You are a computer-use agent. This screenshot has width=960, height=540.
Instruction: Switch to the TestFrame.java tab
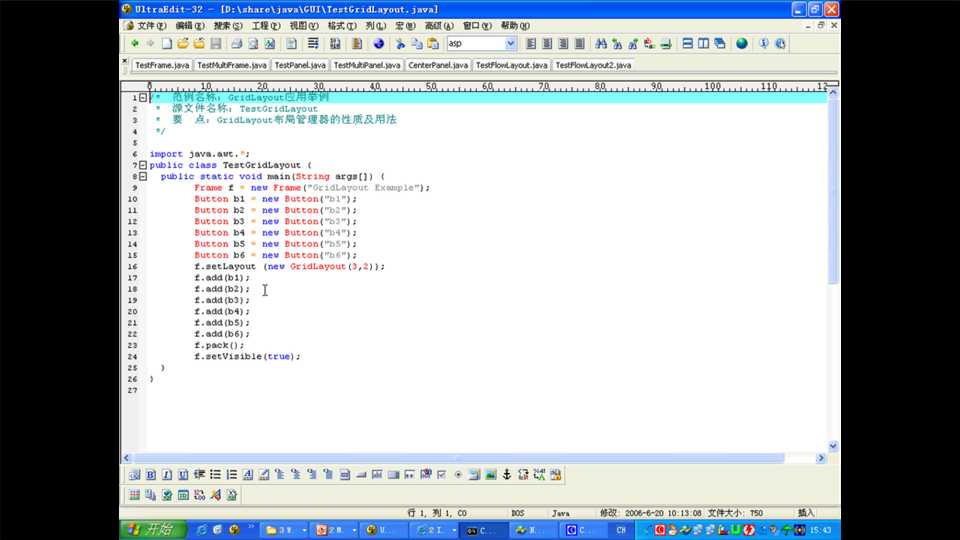(162, 65)
